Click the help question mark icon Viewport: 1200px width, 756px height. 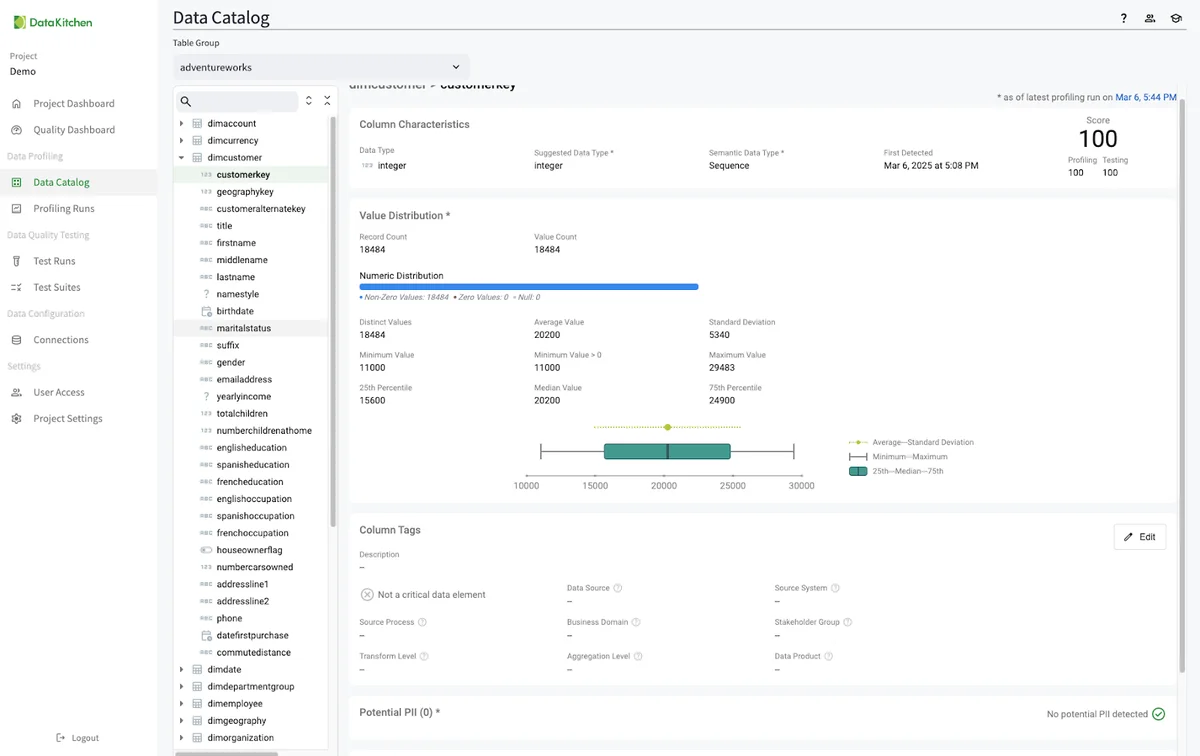coord(1124,18)
